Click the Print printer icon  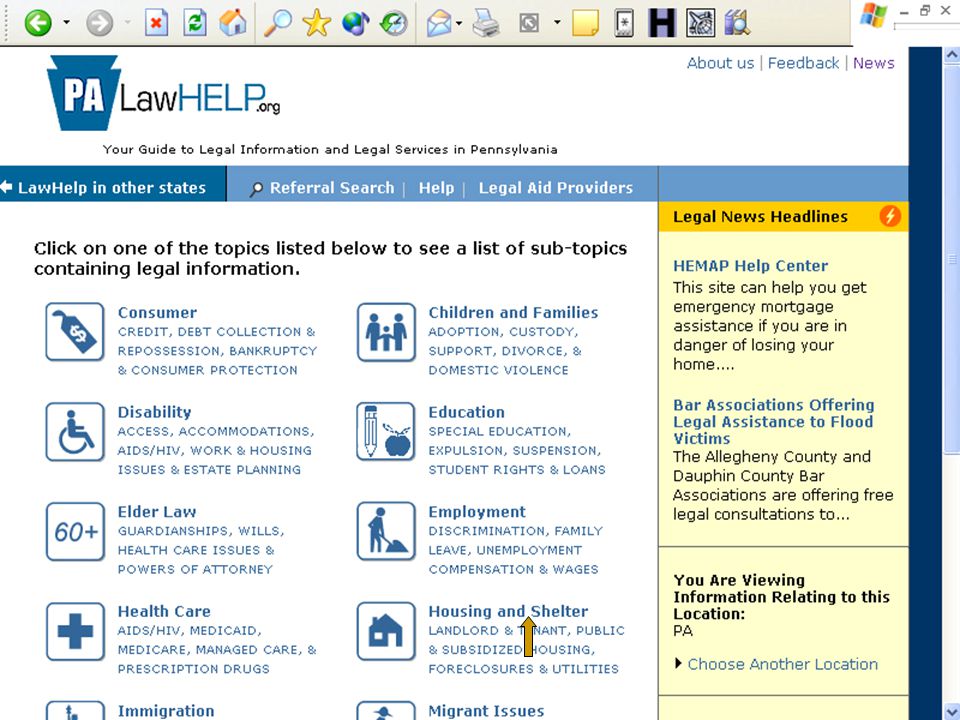pos(486,23)
